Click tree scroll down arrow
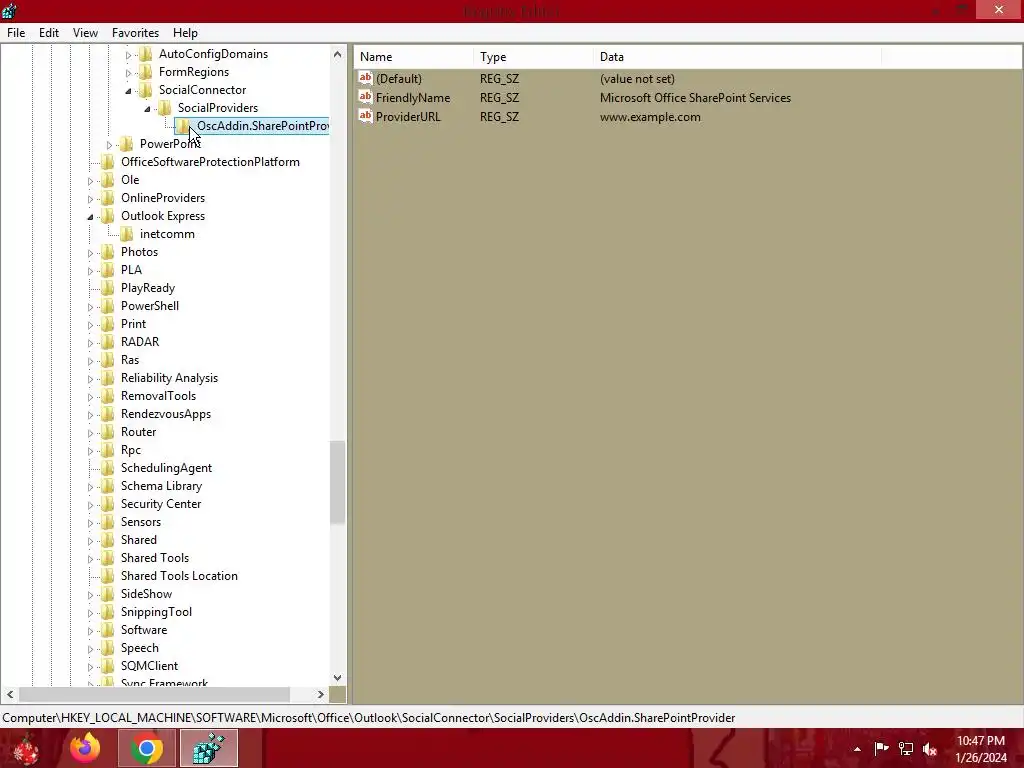The height and width of the screenshot is (768, 1024). pos(338,678)
